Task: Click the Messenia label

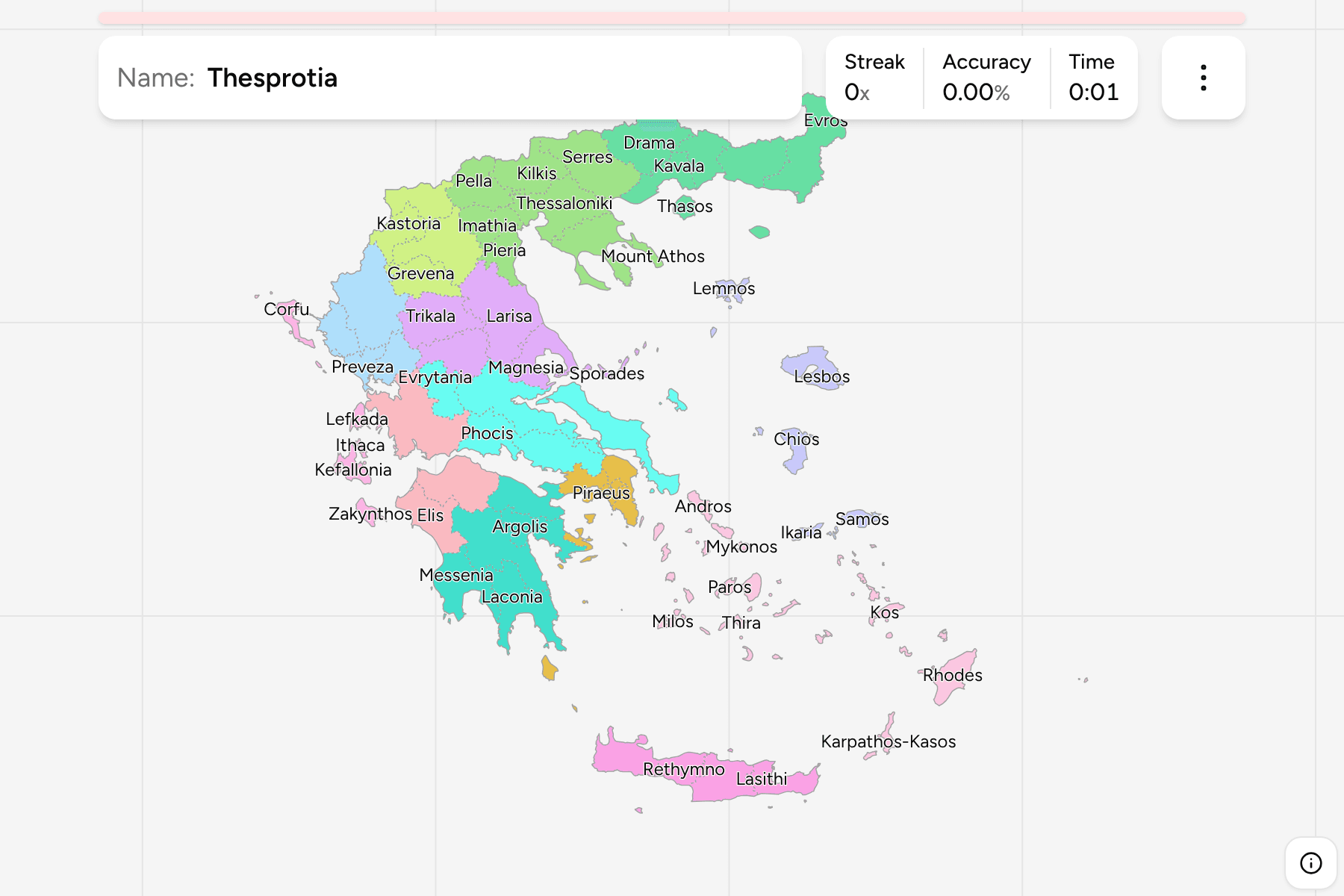Action: coord(455,575)
